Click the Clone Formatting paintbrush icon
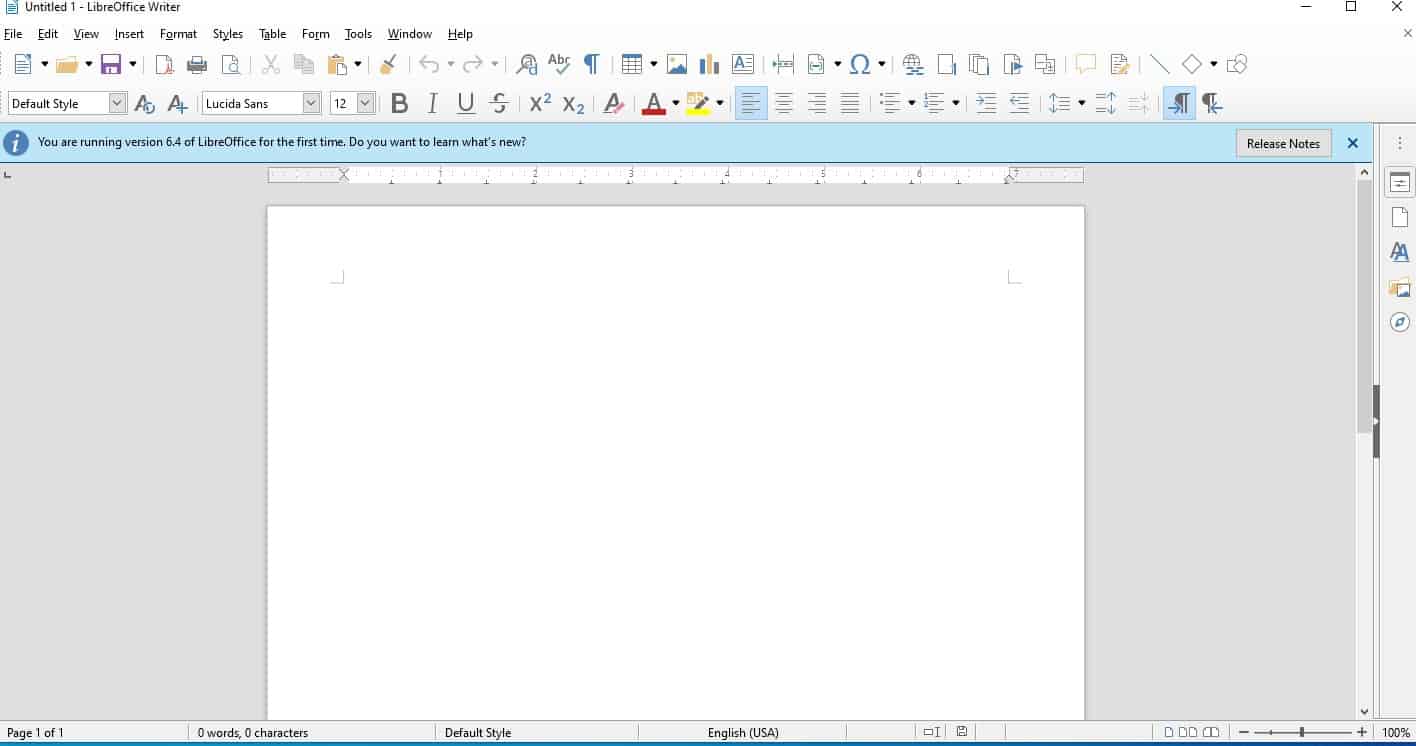The image size is (1416, 746). 388,65
